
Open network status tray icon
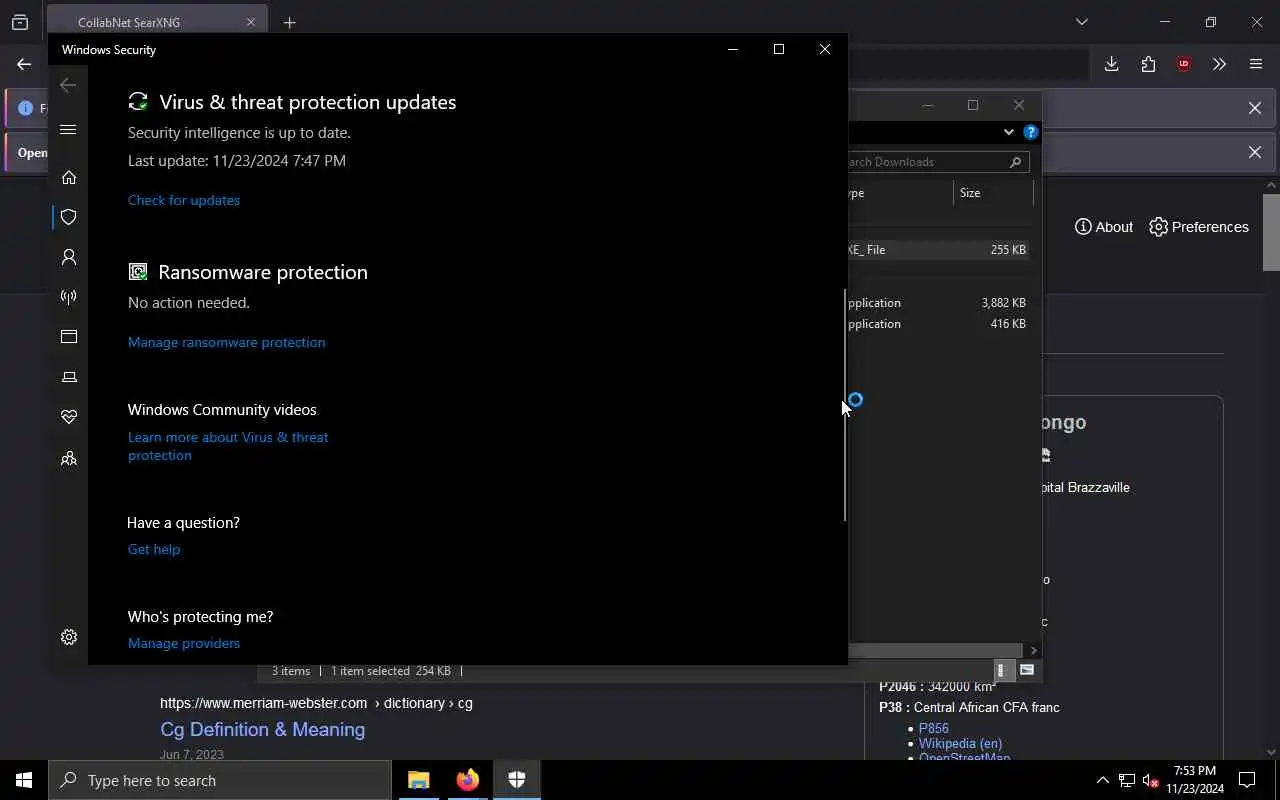point(1127,780)
